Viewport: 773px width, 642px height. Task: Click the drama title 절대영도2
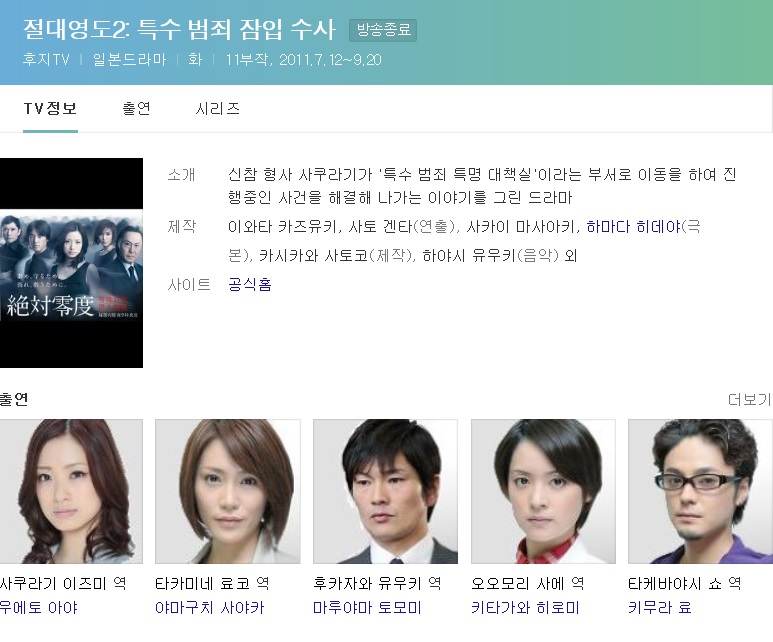pyautogui.click(x=77, y=29)
